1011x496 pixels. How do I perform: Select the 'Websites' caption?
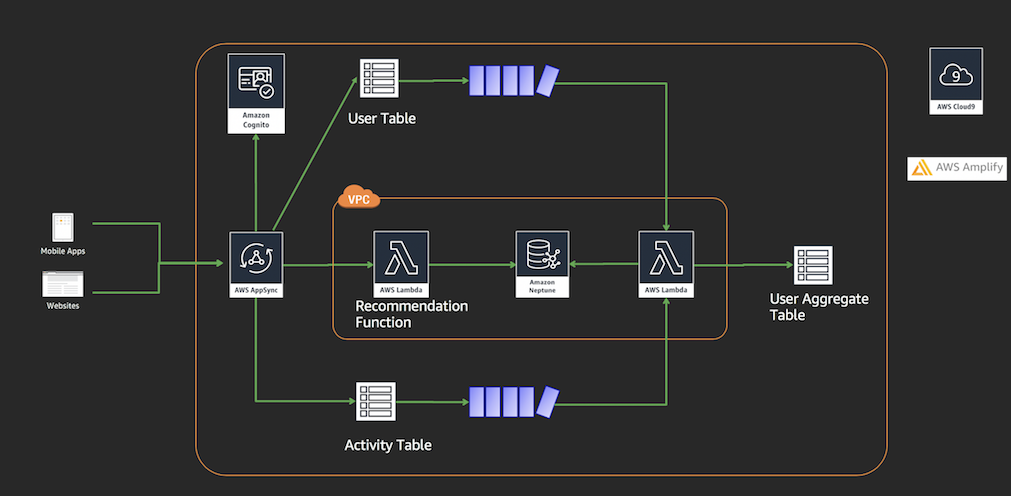(63, 306)
